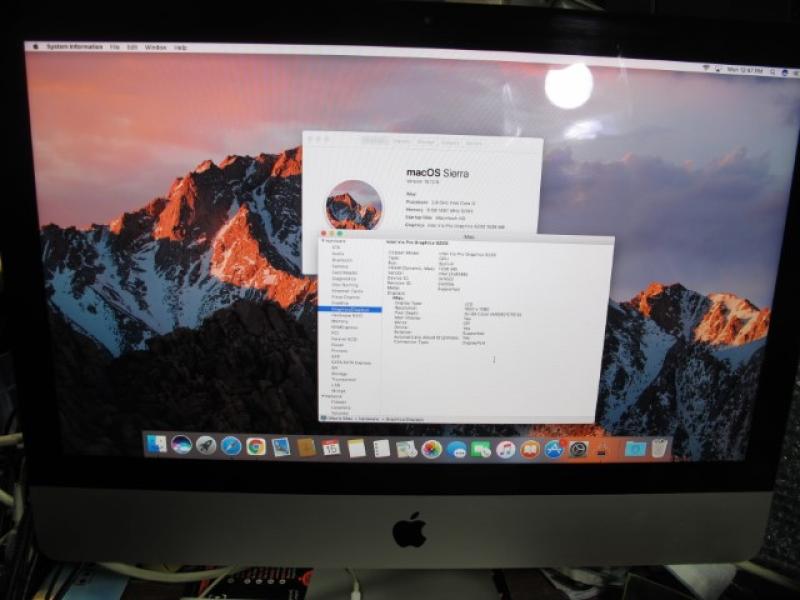Select Thunderbolt in the sidebar list
800x600 pixels.
pyautogui.click(x=344, y=380)
